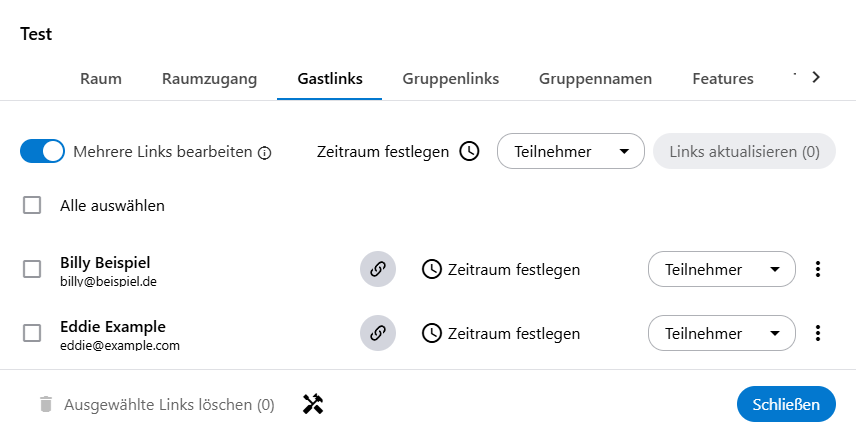856x434 pixels.
Task: Click the info icon next to Mehrere Links bearbeiten
Action: pos(265,153)
